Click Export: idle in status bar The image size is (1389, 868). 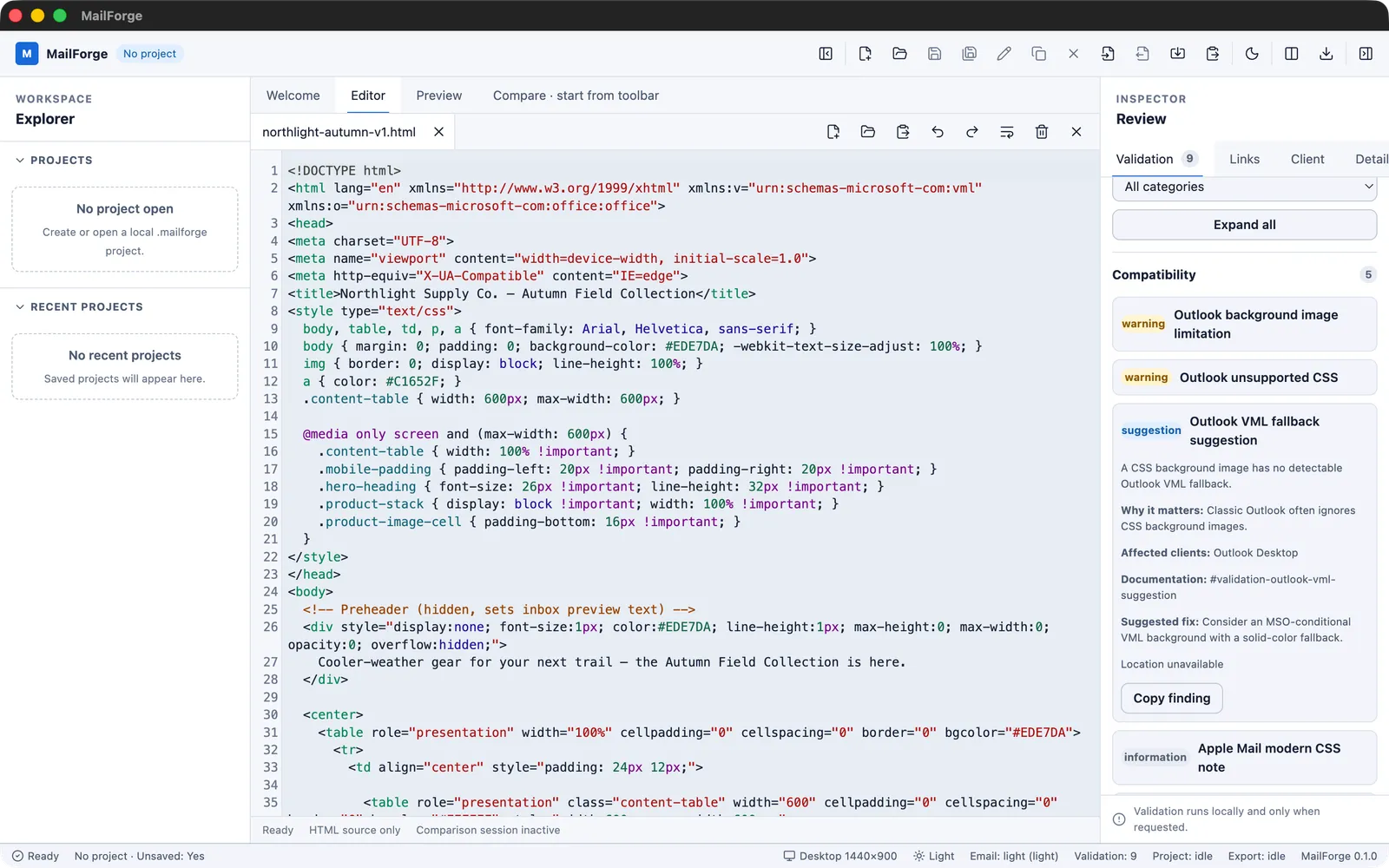coord(1256,856)
